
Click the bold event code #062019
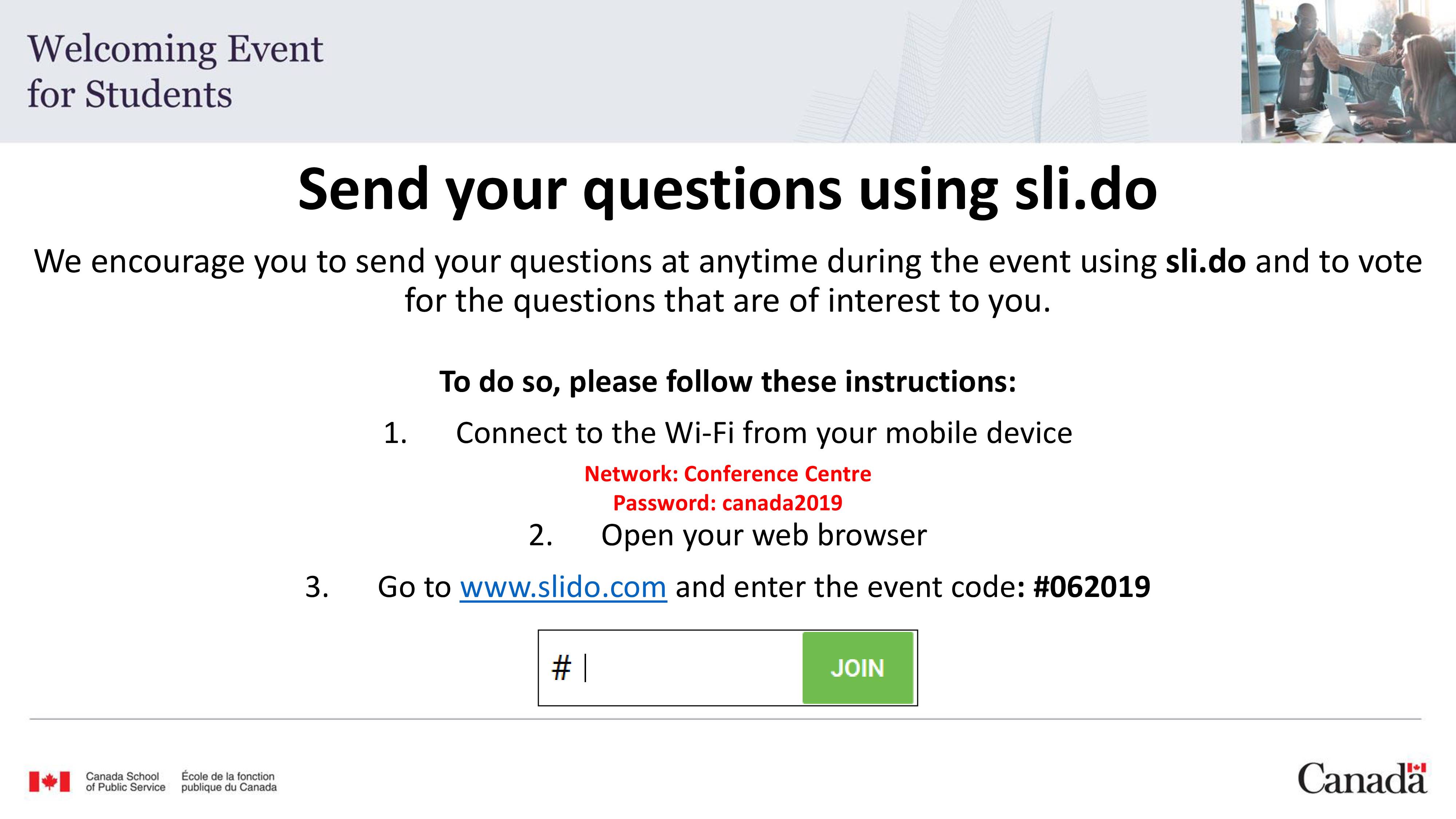point(1091,587)
